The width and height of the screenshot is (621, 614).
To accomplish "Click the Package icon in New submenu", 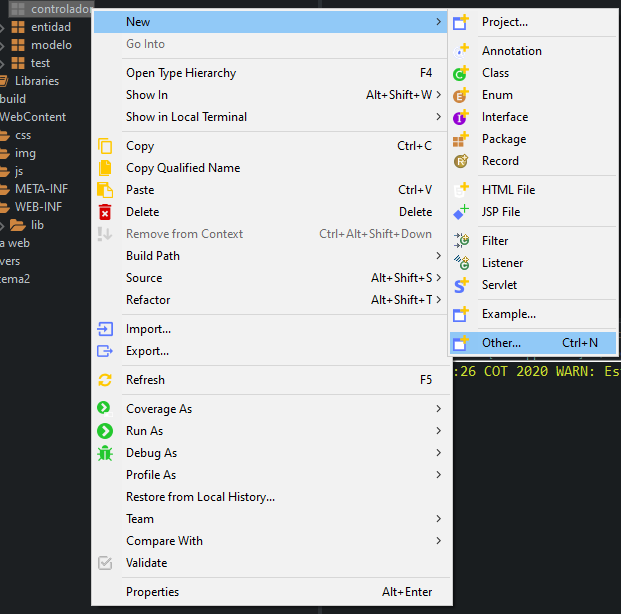I will tap(461, 139).
